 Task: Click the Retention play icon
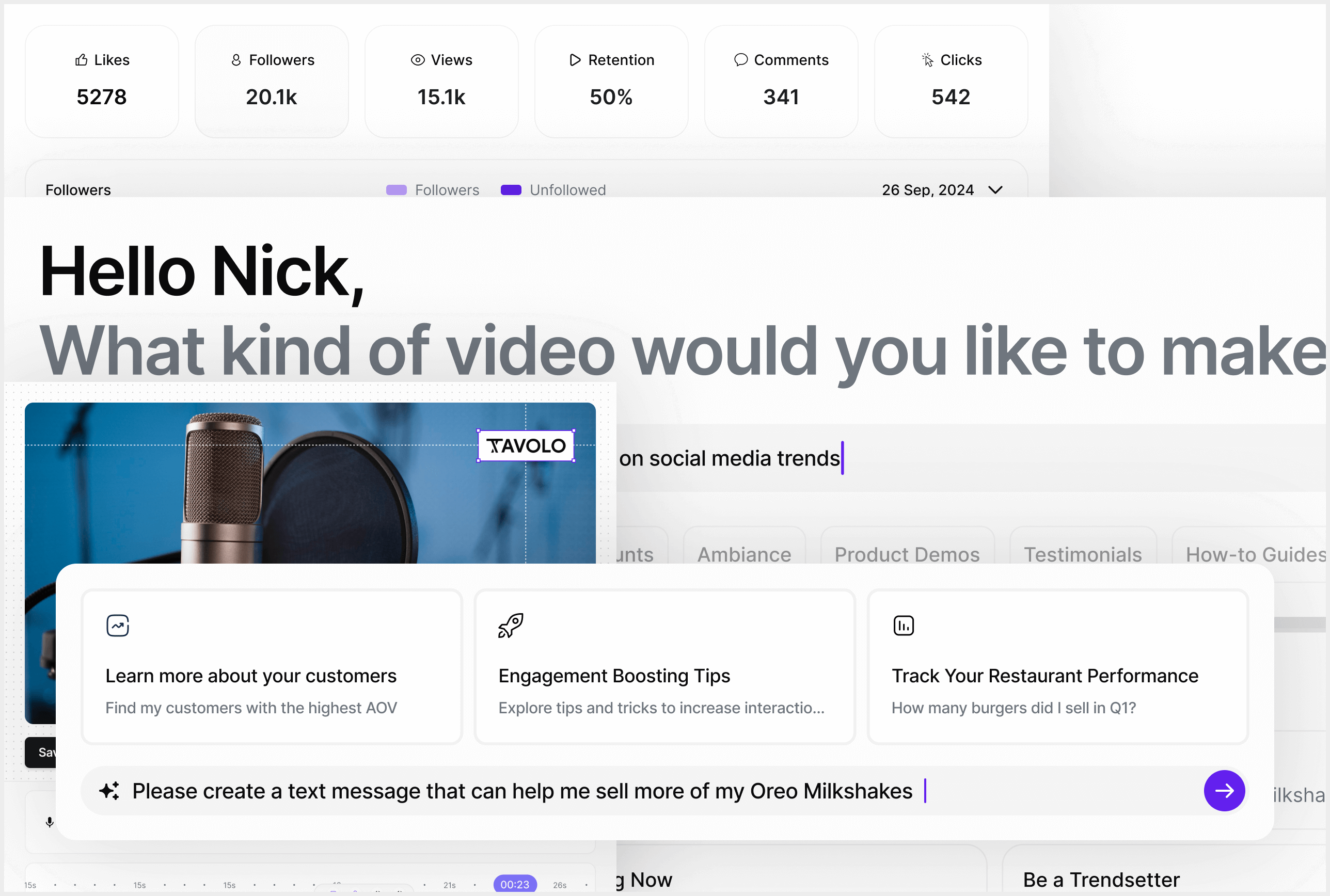point(575,60)
